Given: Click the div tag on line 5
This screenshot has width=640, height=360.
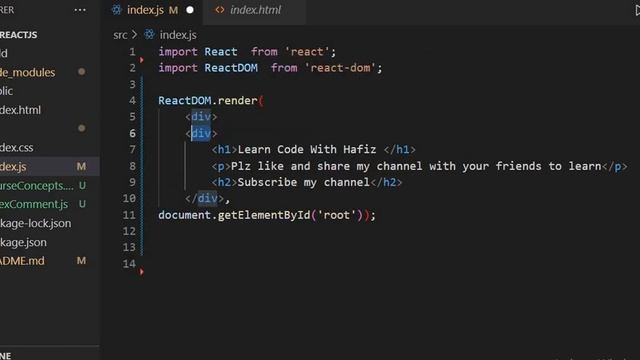Looking at the screenshot, I should point(201,117).
